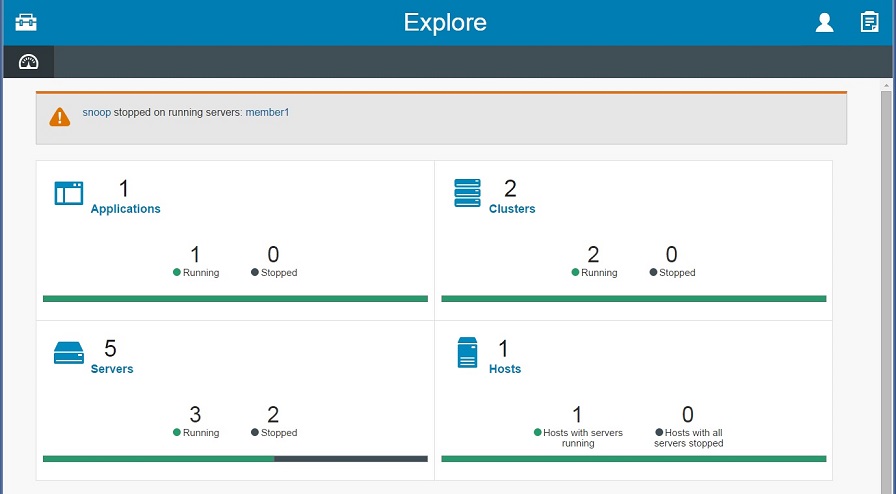
Task: Open the Servers link
Action: 112,369
